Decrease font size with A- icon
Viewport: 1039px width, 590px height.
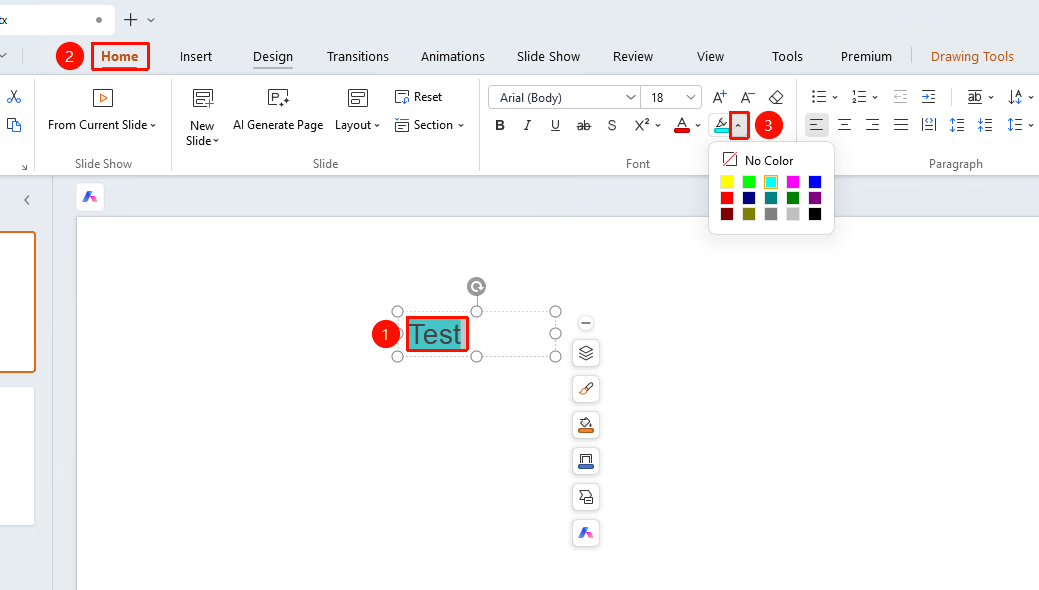click(747, 97)
